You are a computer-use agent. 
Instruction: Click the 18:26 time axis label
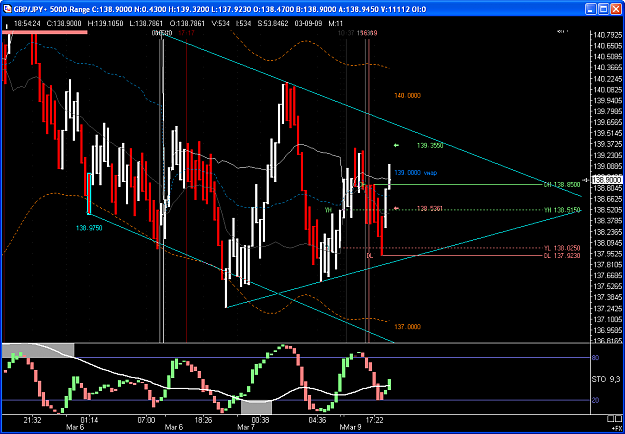point(203,420)
